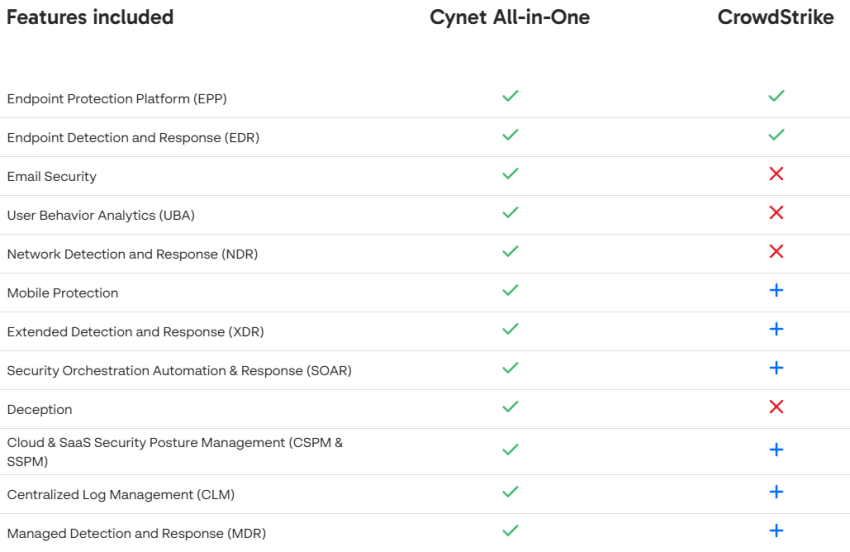Click CrowdStrike's red X for User Behavior Analytics

click(x=776, y=213)
